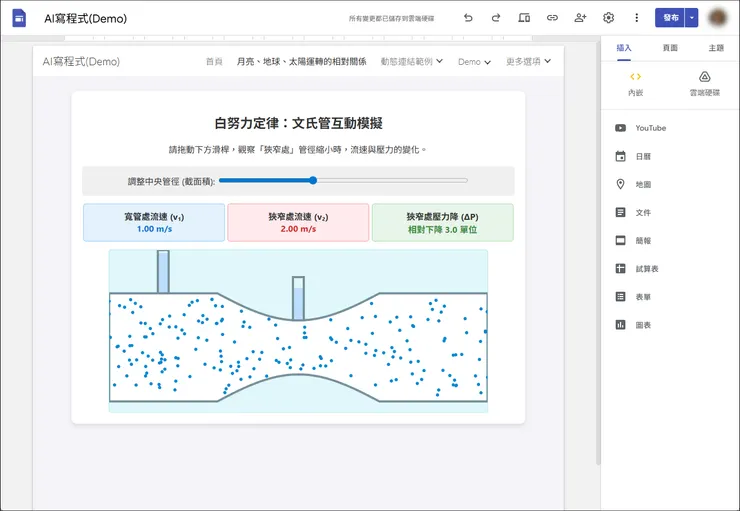740x511 pixels.
Task: Undo the last change
Action: click(x=468, y=18)
